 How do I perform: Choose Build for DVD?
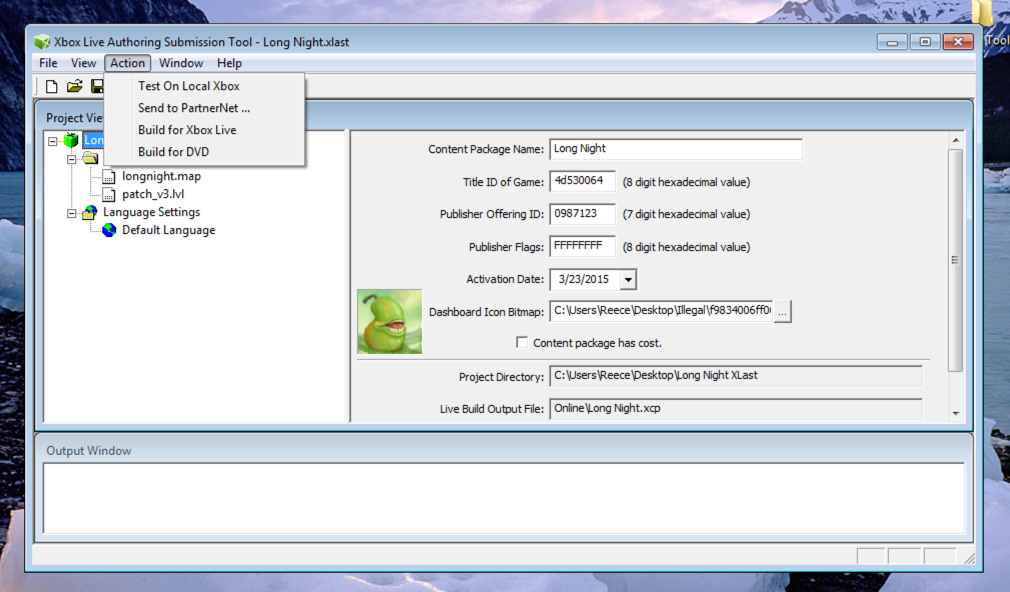pos(204,151)
